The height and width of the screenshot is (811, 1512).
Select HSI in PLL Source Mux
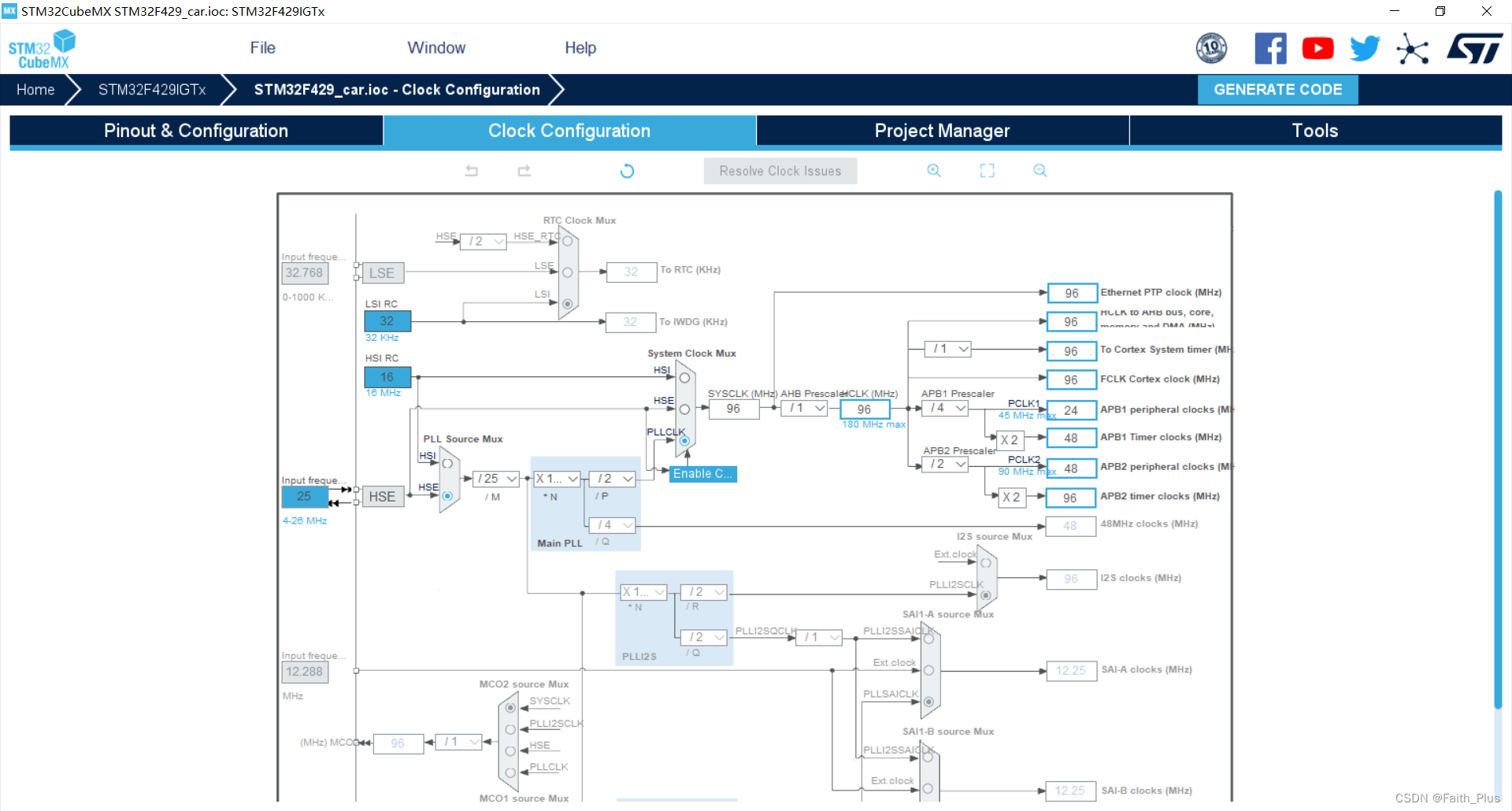click(447, 464)
